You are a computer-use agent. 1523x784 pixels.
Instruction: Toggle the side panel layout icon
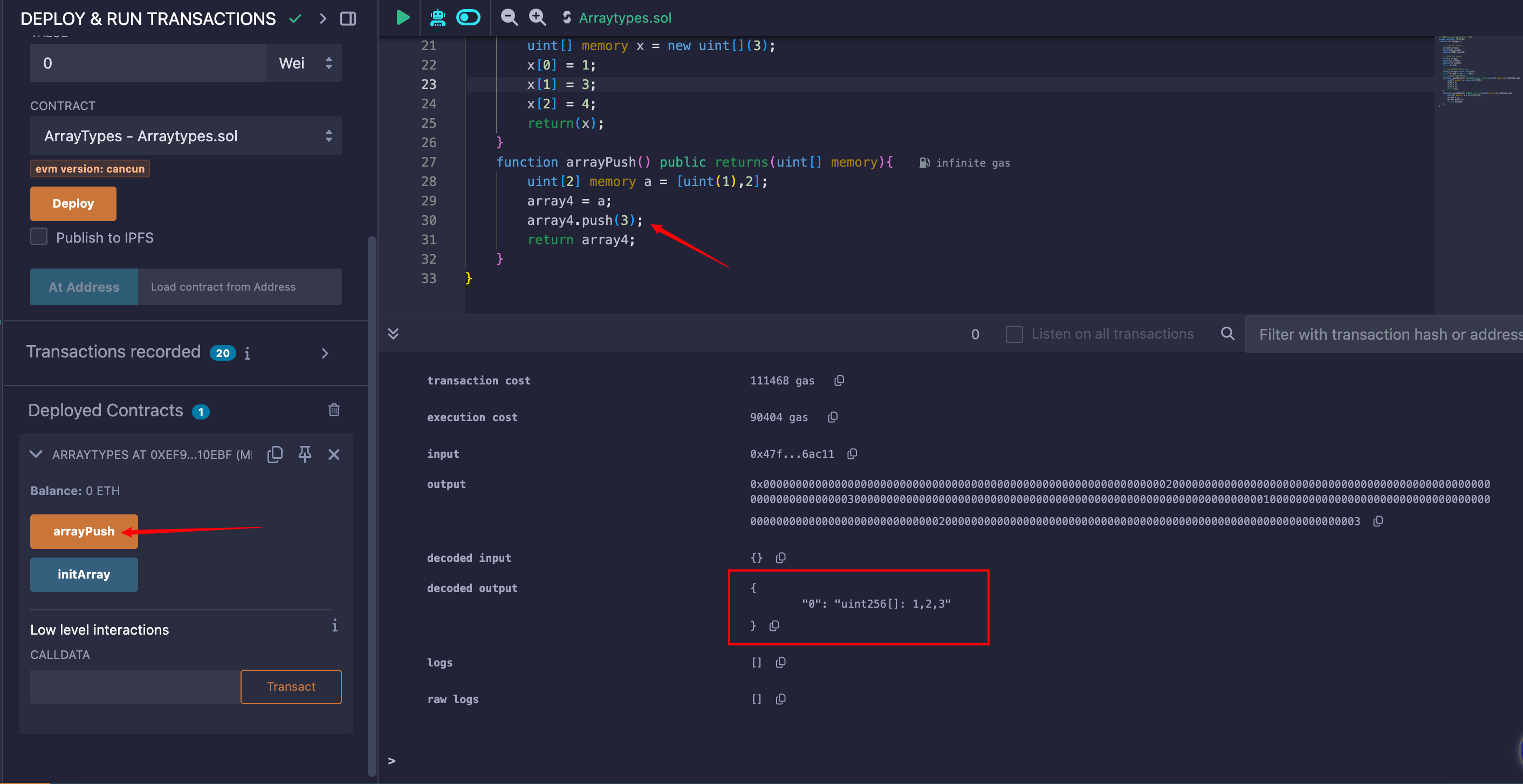click(x=348, y=18)
